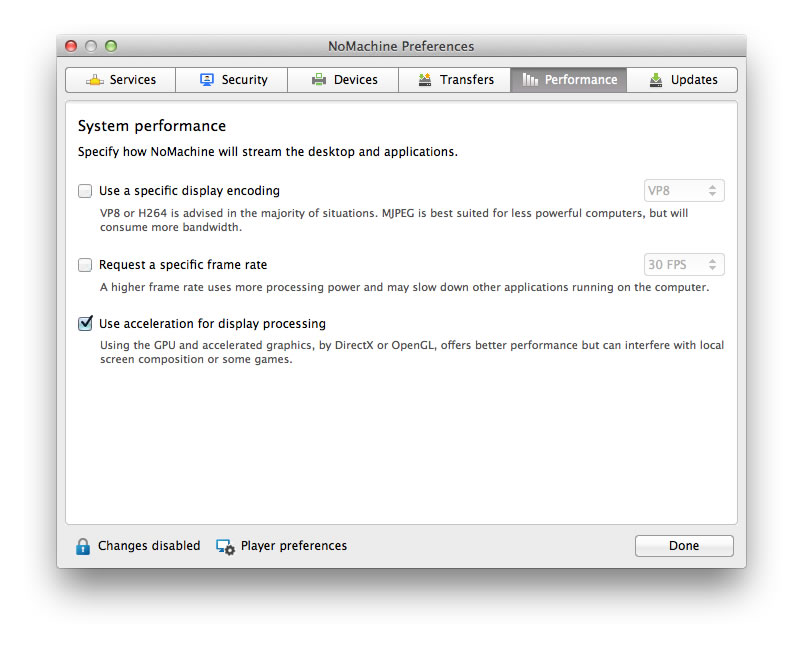The width and height of the screenshot is (803, 647).
Task: Open the VP8 encoding dropdown
Action: tap(684, 191)
